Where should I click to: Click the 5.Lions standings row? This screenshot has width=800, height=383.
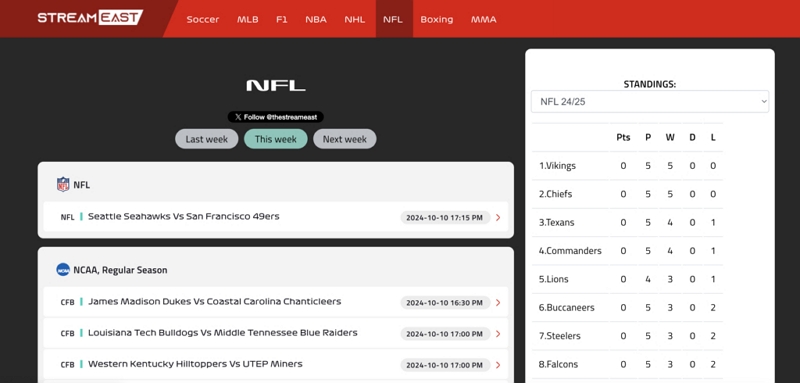(x=628, y=279)
